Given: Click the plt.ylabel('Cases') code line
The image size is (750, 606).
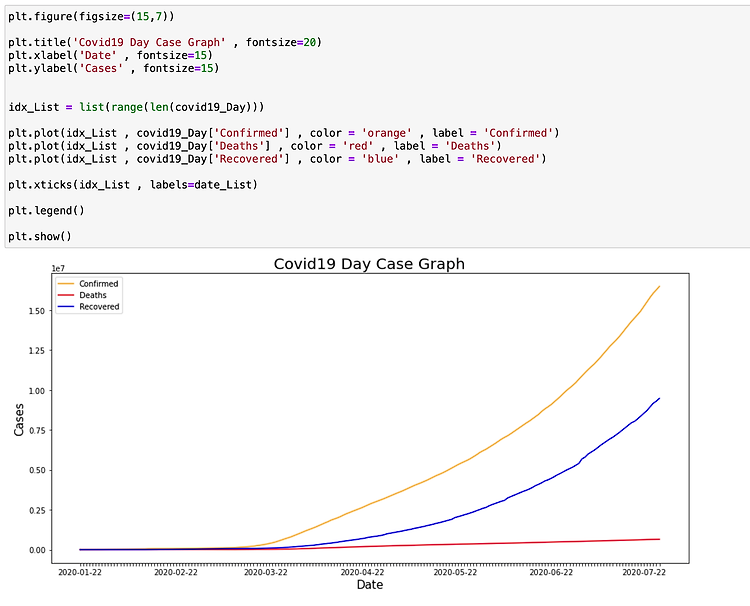Looking at the screenshot, I should pos(114,68).
